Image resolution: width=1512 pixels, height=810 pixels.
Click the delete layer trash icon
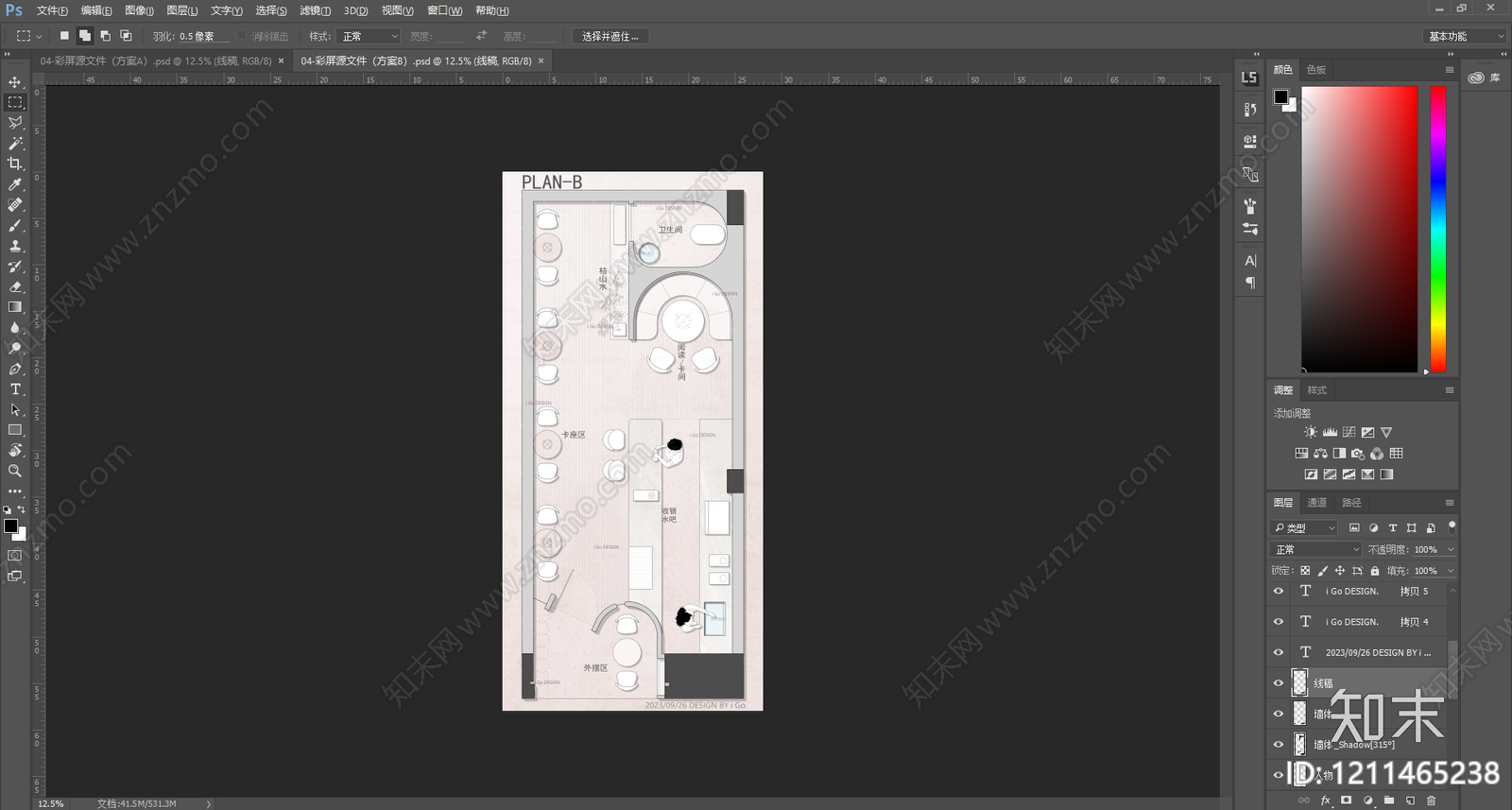click(1431, 801)
